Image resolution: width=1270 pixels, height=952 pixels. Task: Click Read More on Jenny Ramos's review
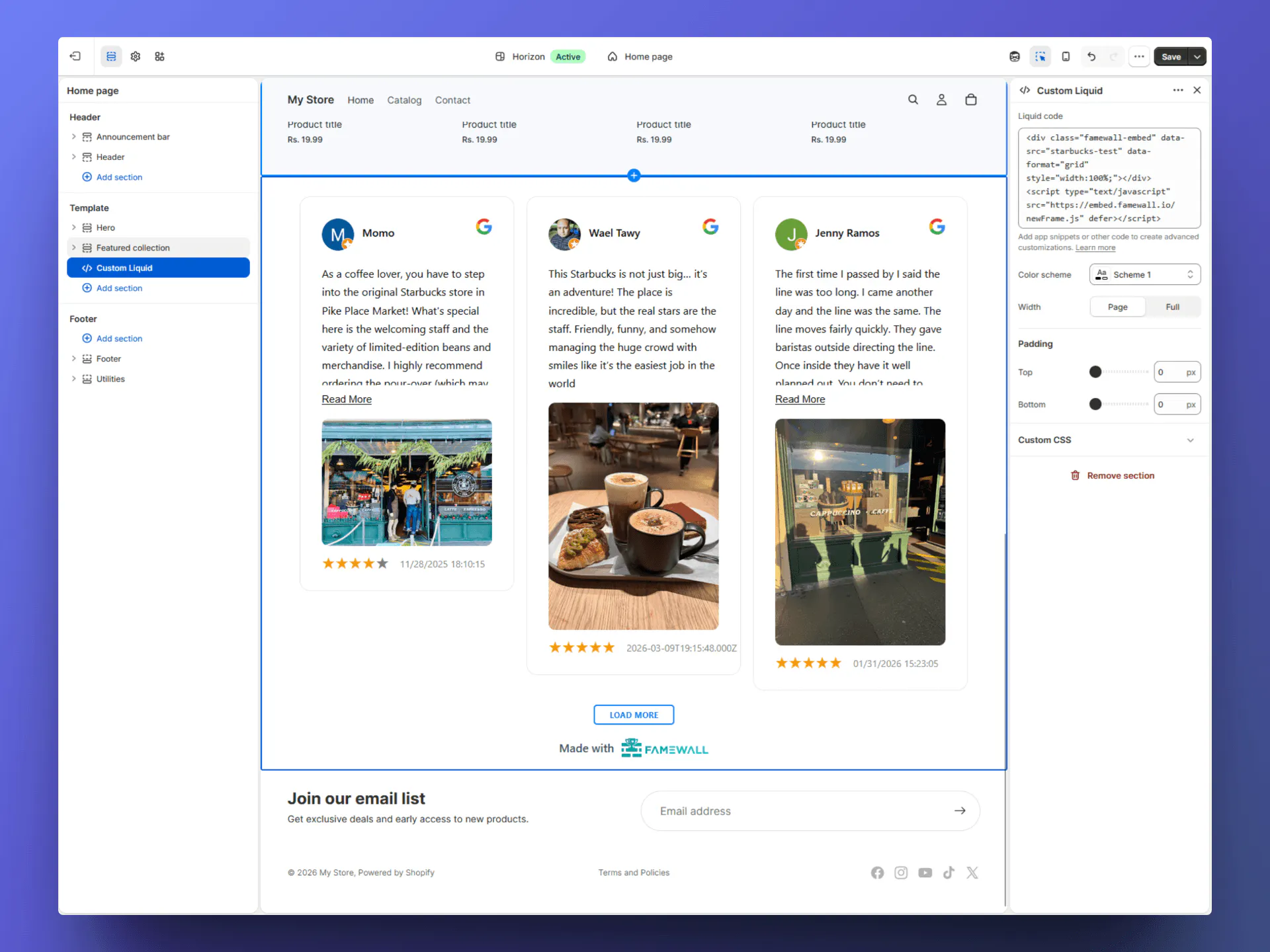pyautogui.click(x=800, y=399)
